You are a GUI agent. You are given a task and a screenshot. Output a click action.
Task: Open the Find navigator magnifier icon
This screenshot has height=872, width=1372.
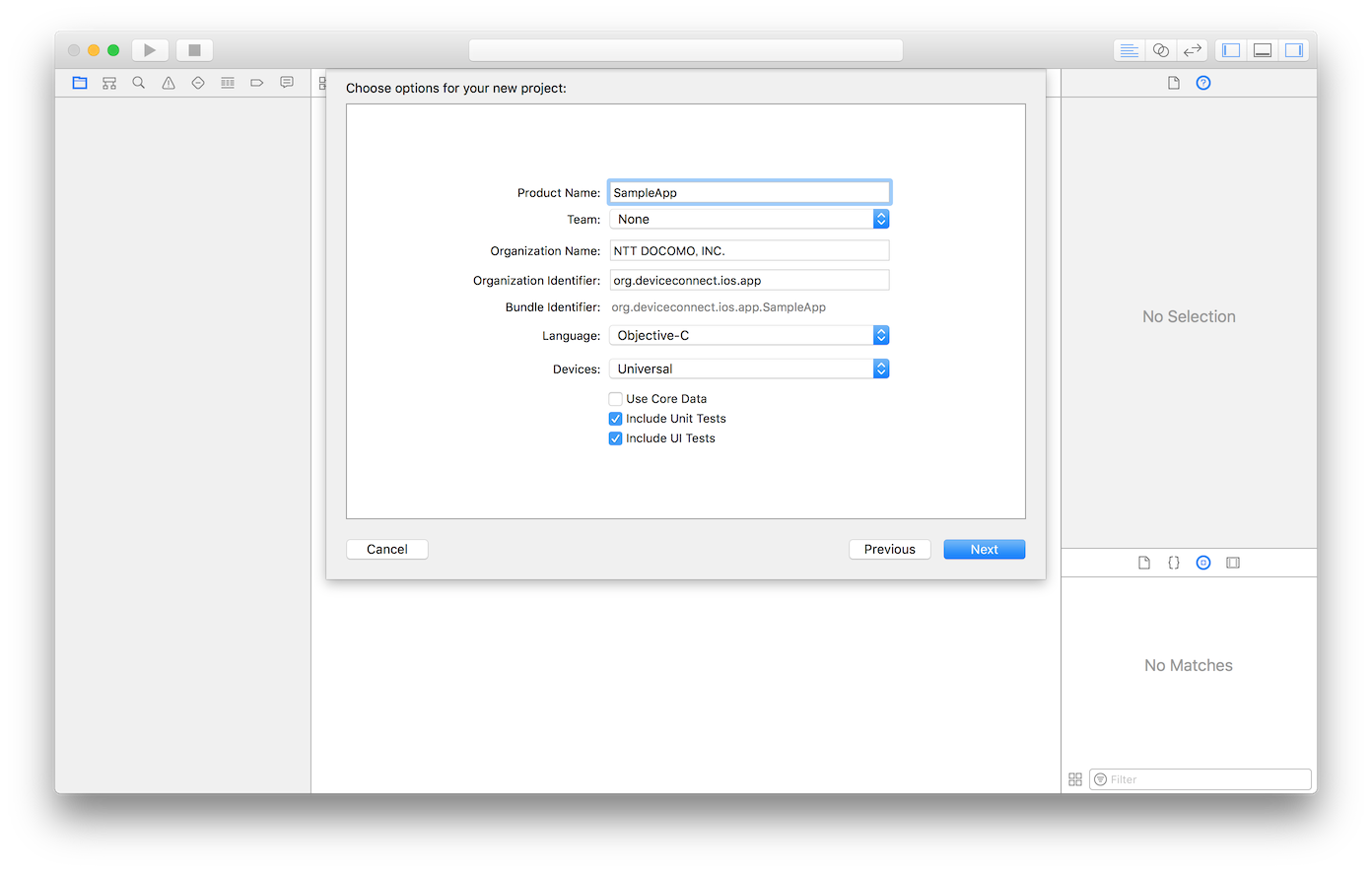[x=139, y=83]
